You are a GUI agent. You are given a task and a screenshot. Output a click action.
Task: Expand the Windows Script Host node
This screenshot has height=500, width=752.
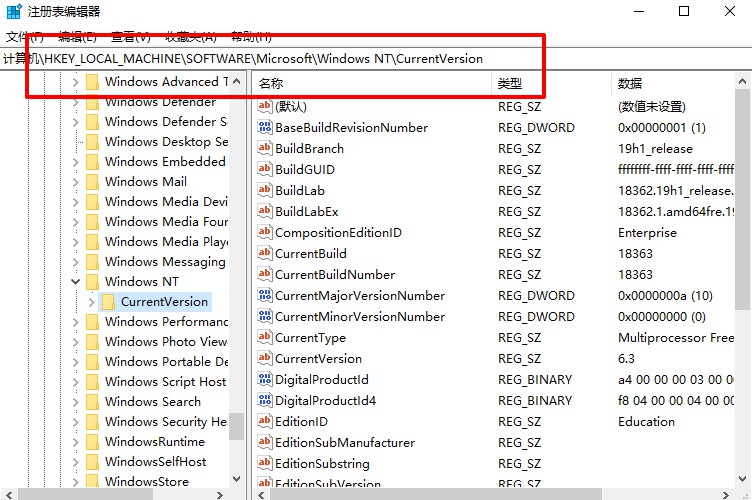[75, 382]
